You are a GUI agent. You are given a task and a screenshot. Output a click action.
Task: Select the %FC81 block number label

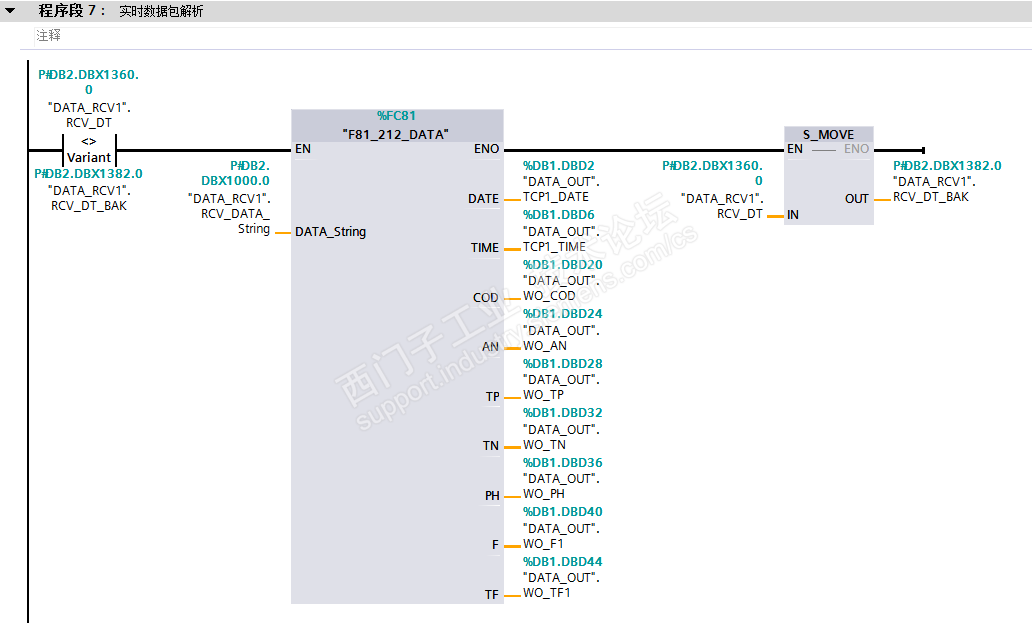(x=396, y=116)
